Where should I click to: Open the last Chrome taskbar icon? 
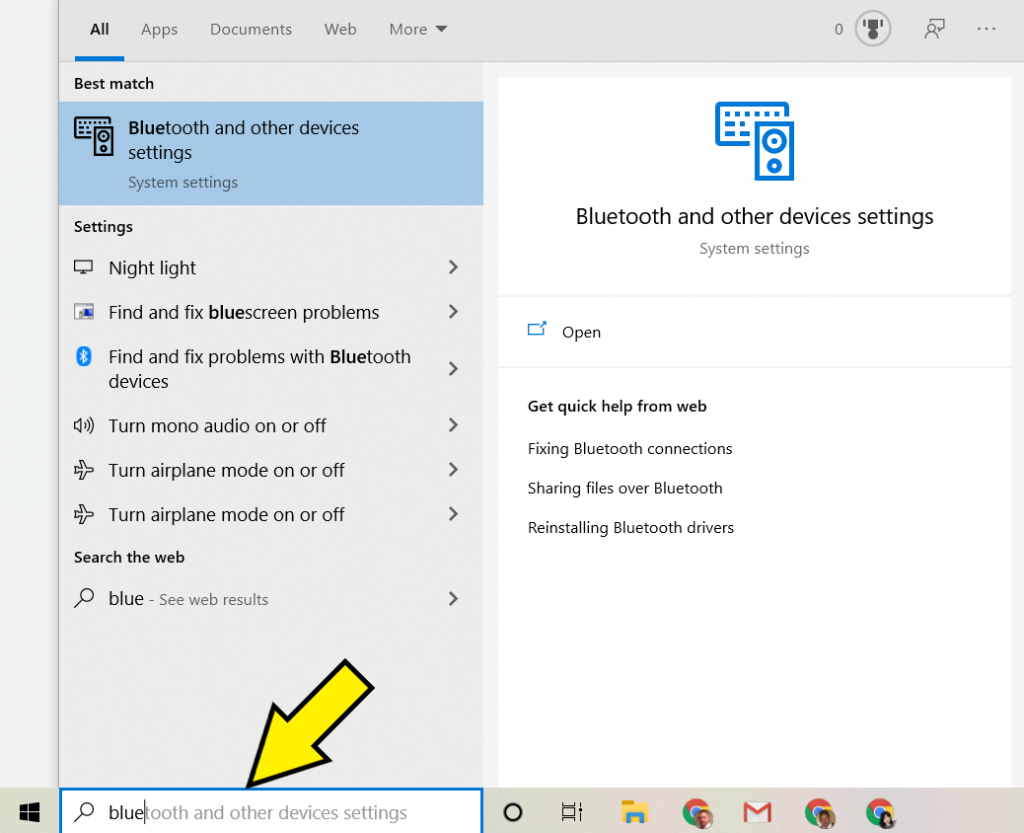pyautogui.click(x=880, y=813)
